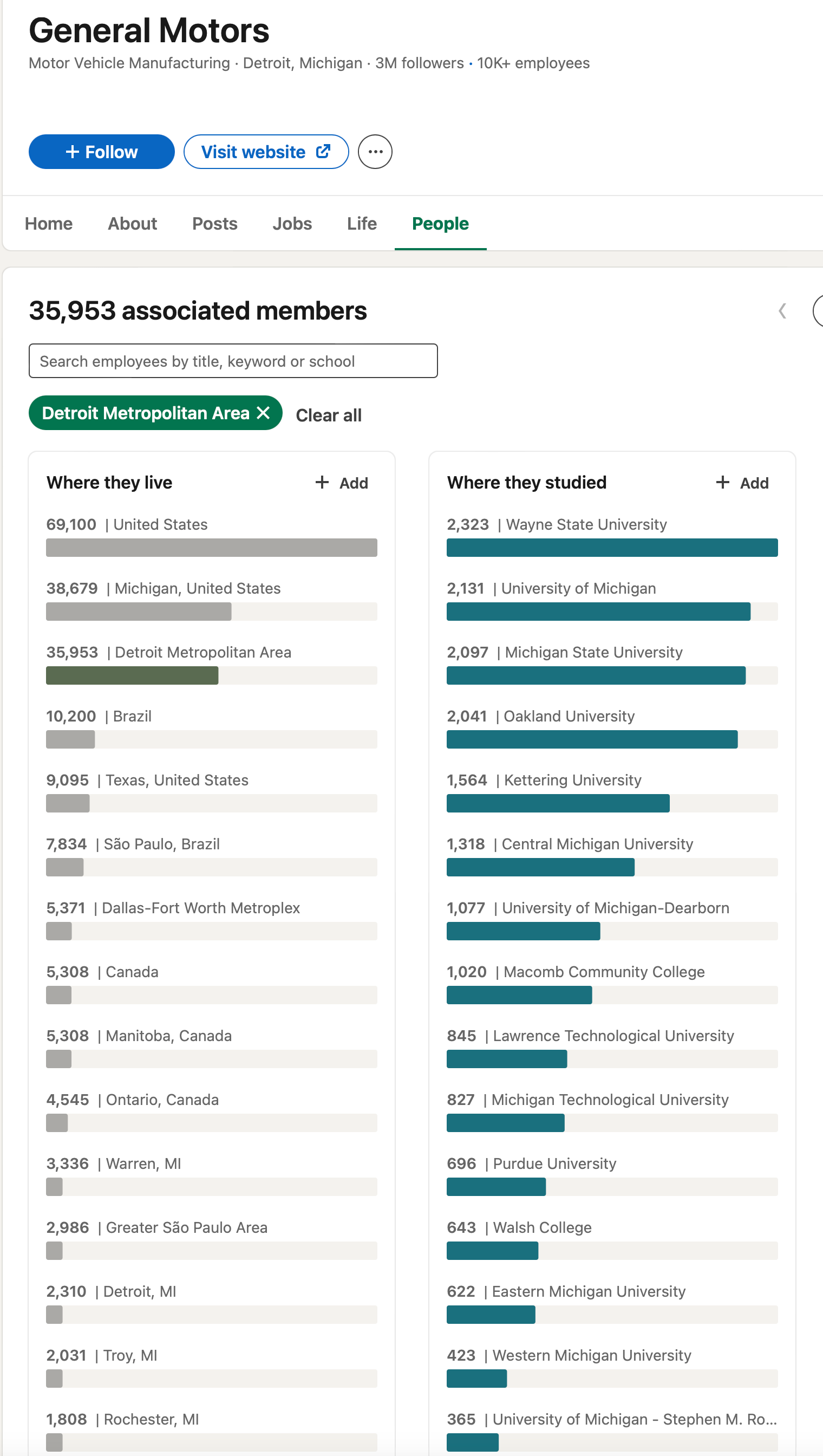Filter by Walsh College
Viewport: 823px width, 1456px height.
[612, 1239]
